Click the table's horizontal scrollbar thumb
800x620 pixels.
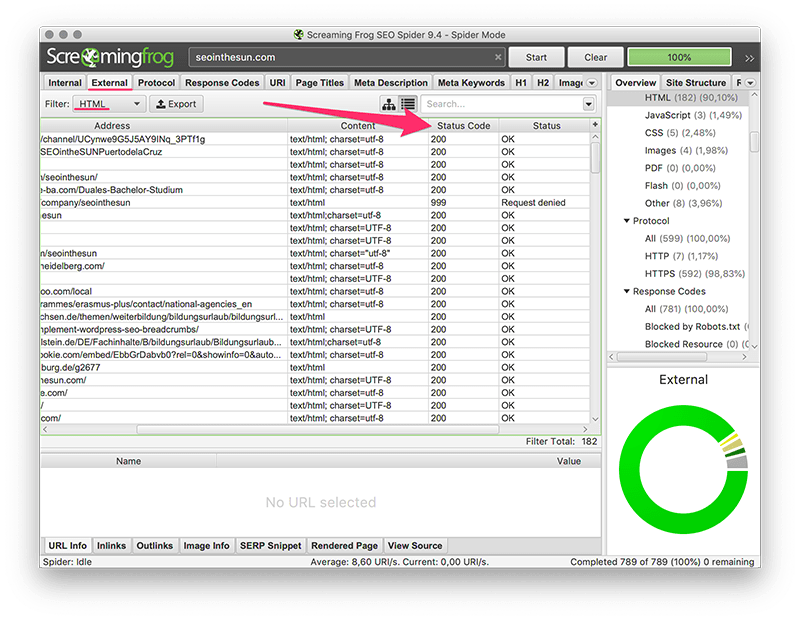[317, 430]
